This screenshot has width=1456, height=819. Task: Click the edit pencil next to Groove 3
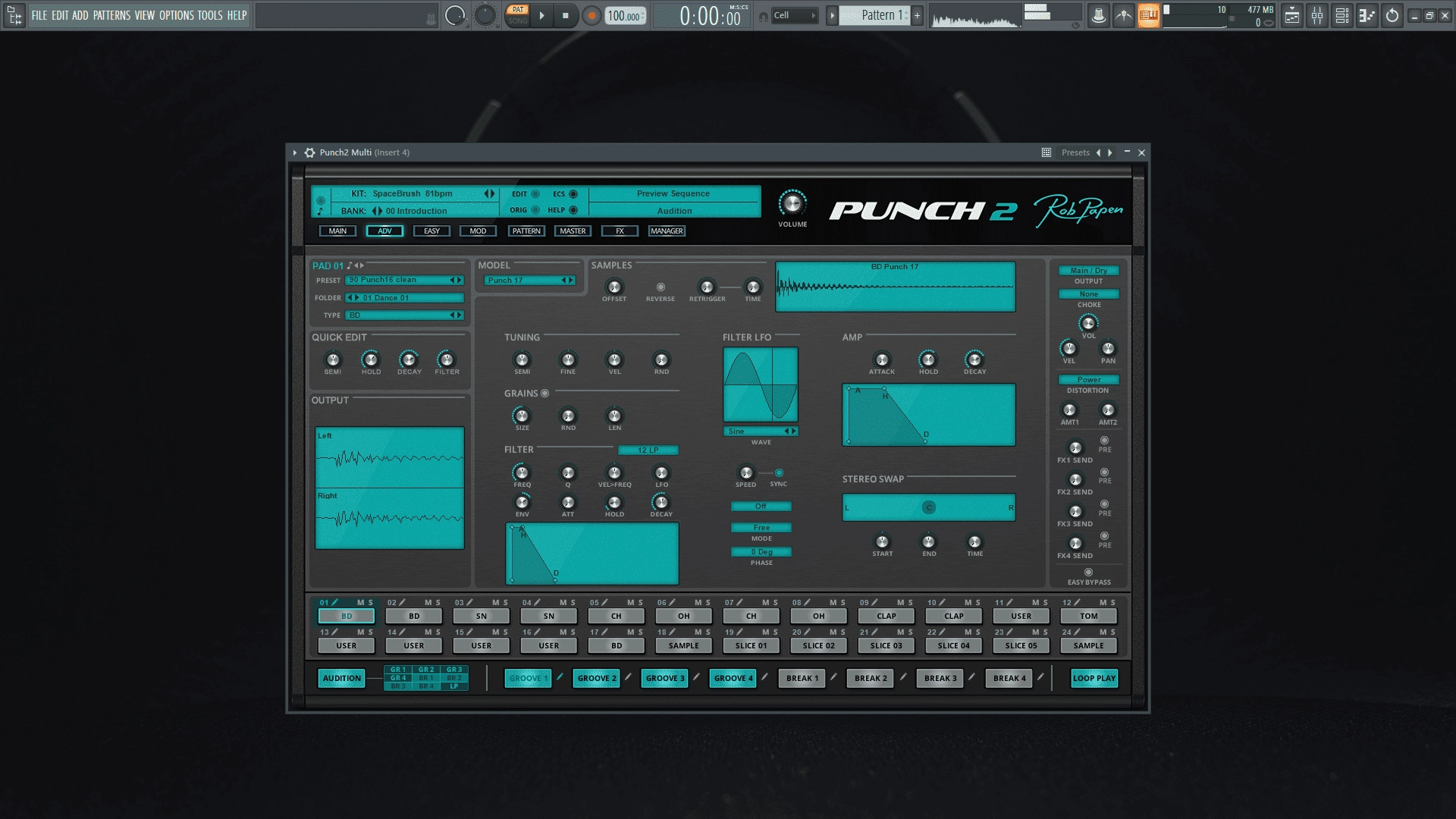pyautogui.click(x=696, y=677)
